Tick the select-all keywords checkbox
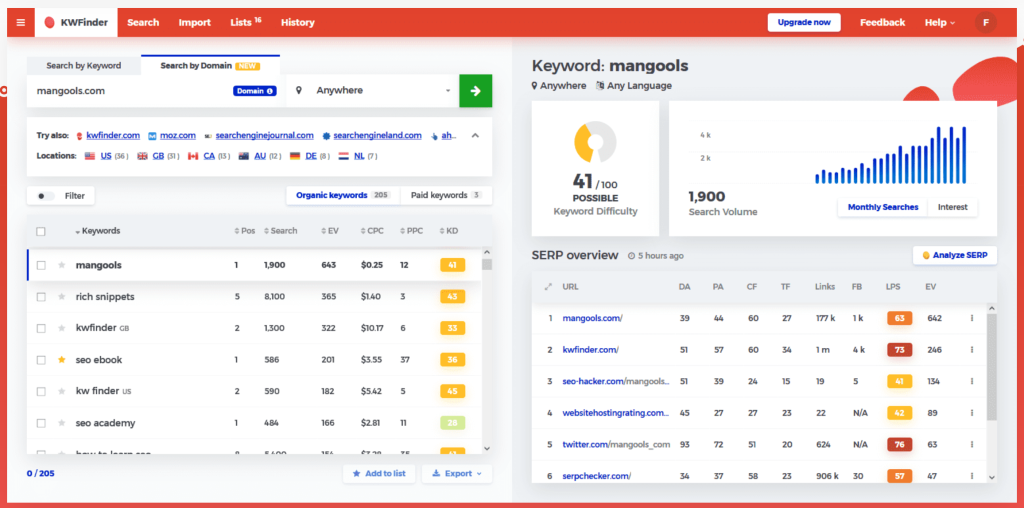This screenshot has width=1024, height=508. click(41, 231)
